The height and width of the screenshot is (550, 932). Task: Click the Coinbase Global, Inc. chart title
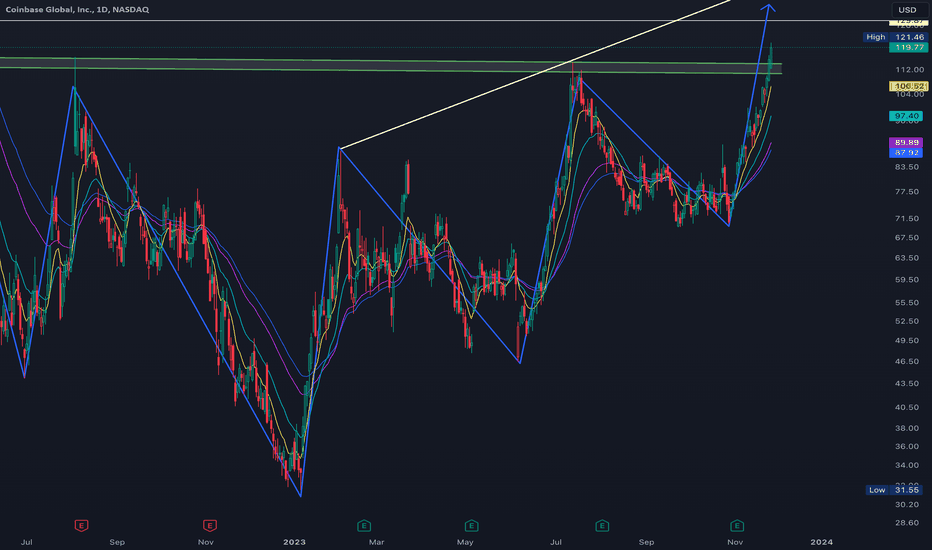pos(77,10)
